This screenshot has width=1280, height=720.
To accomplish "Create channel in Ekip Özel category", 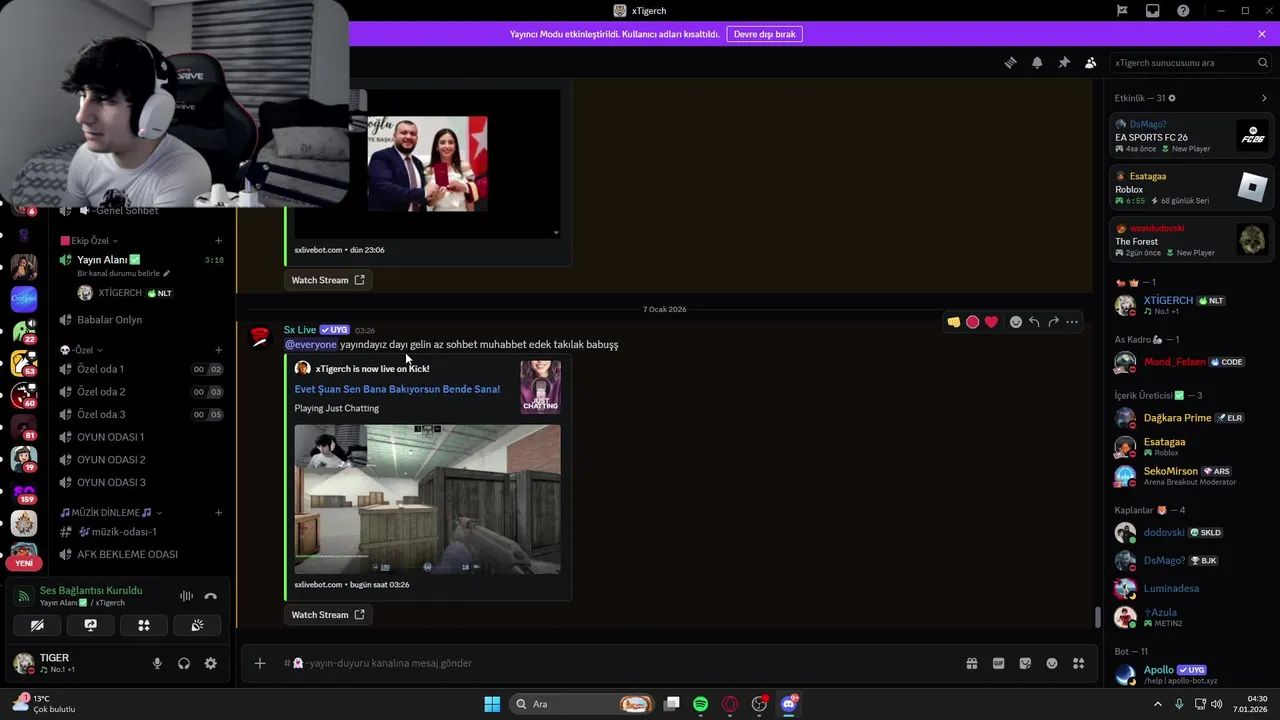I will tap(218, 240).
